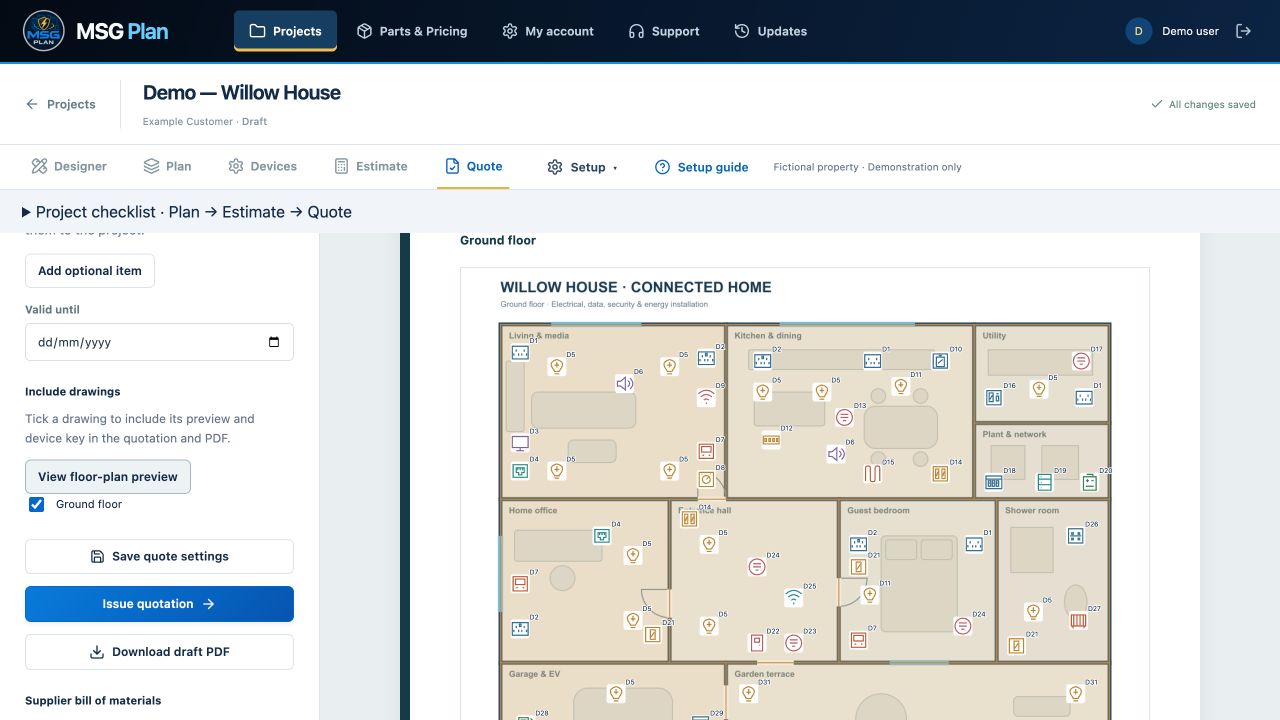Download the draft PDF

click(x=159, y=652)
